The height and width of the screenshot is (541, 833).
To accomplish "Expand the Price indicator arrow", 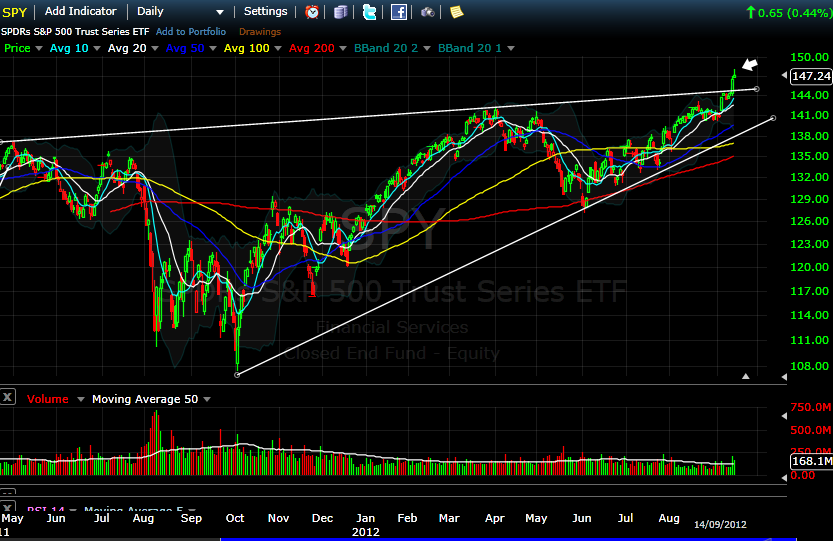I will click(38, 48).
